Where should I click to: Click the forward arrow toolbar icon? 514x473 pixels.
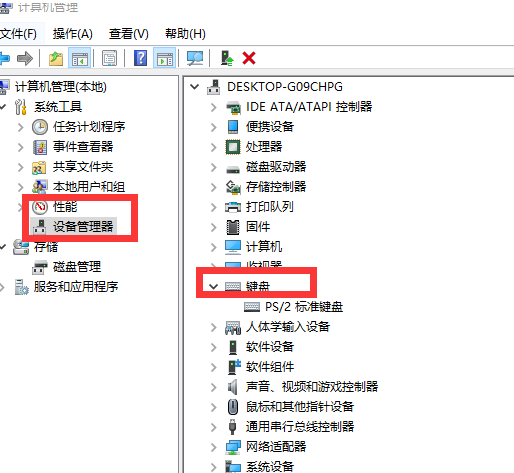click(x=25, y=58)
